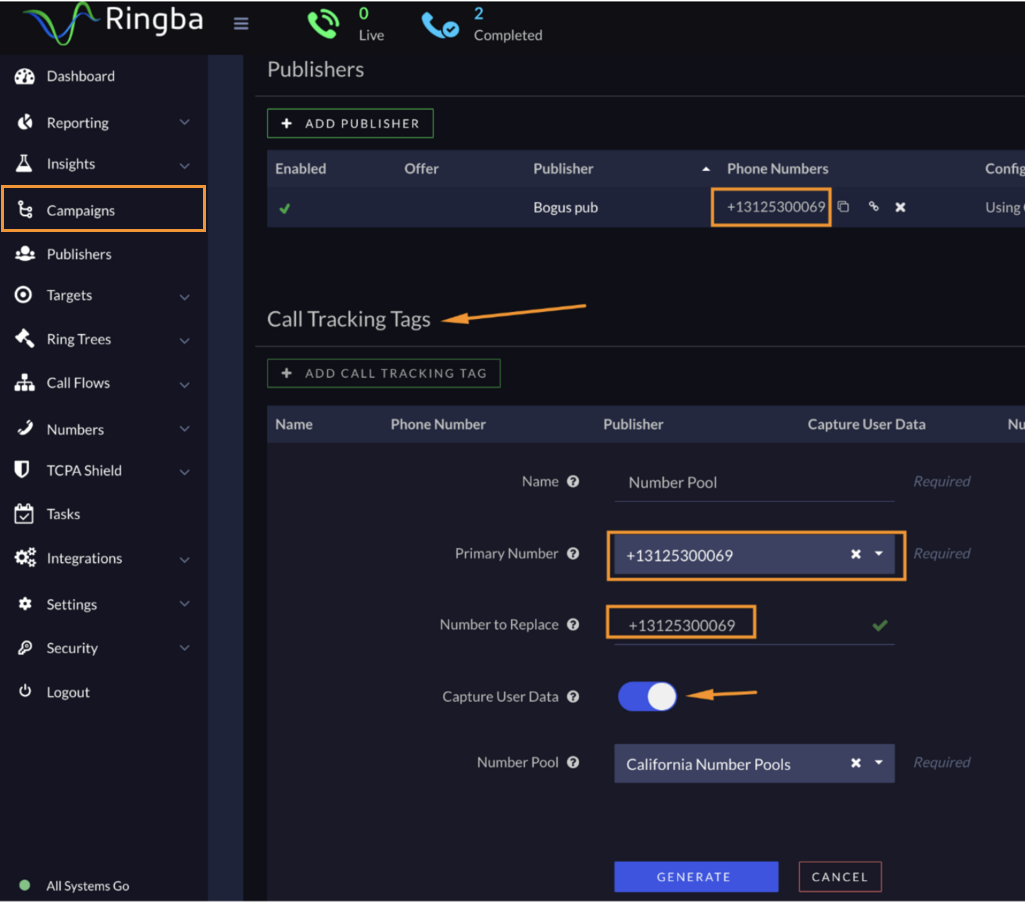
Task: Expand the Numbers submenu
Action: click(185, 429)
